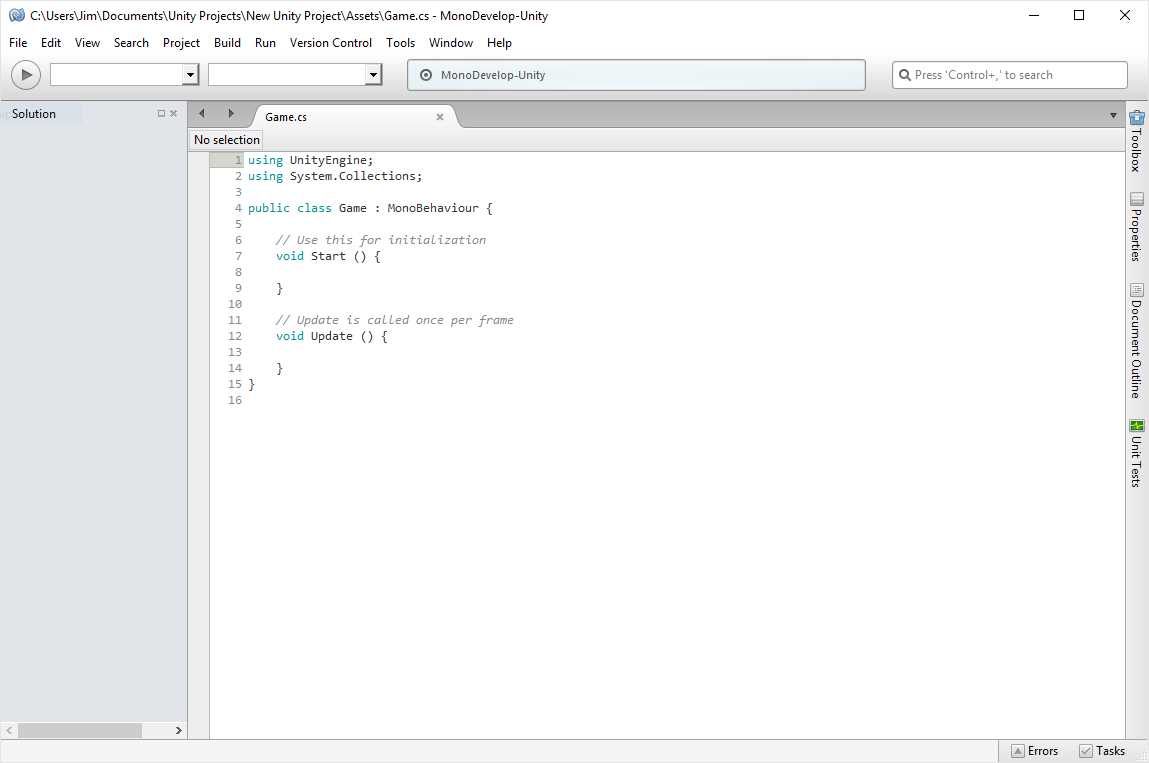Screen dimensions: 1149x763
Task: Open the Unit Tests side panel
Action: (x=1135, y=450)
